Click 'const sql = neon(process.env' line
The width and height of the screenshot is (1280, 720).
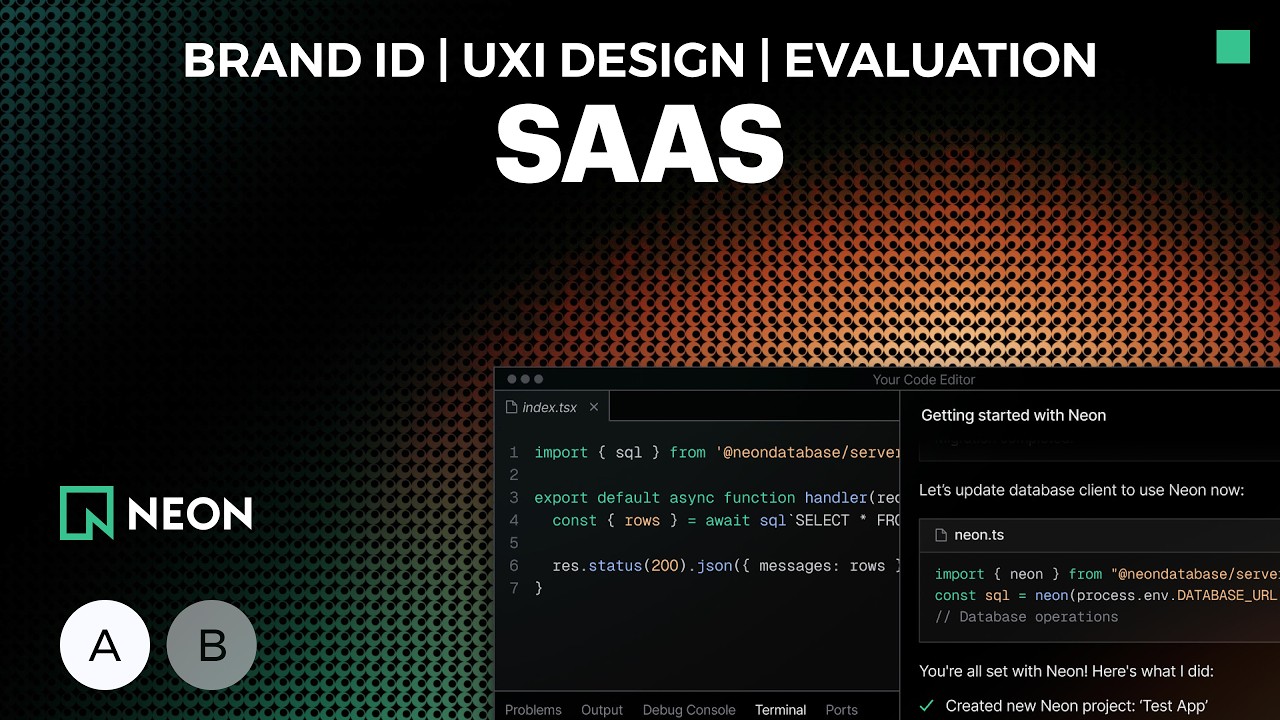click(1106, 595)
